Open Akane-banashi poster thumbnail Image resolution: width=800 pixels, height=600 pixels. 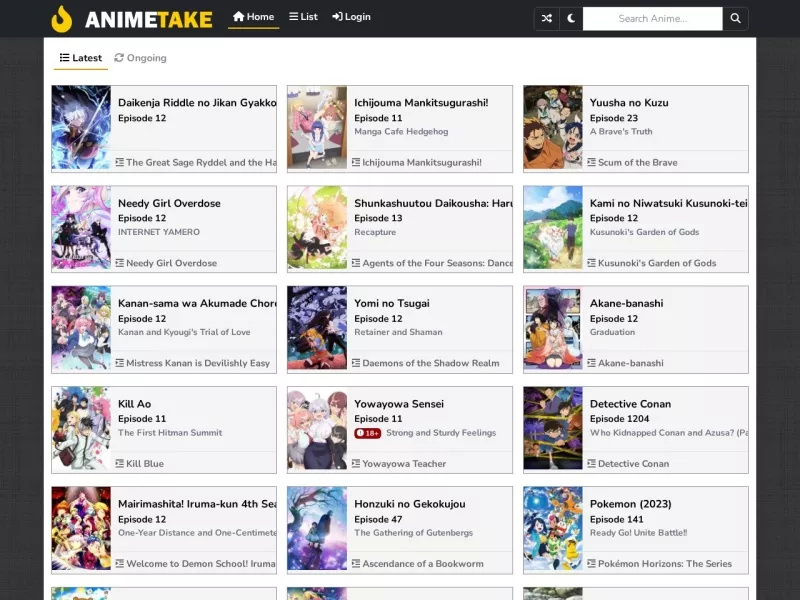[553, 328]
